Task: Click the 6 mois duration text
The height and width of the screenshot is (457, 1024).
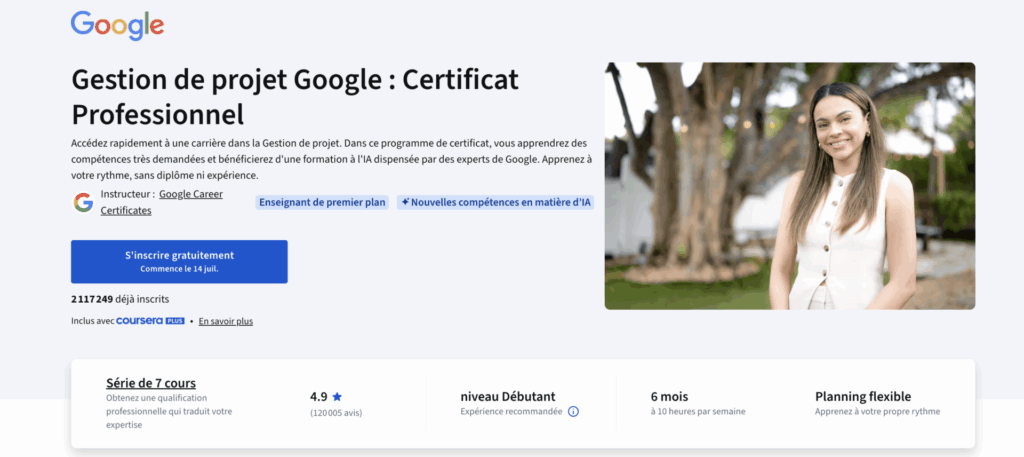Action: tap(669, 396)
